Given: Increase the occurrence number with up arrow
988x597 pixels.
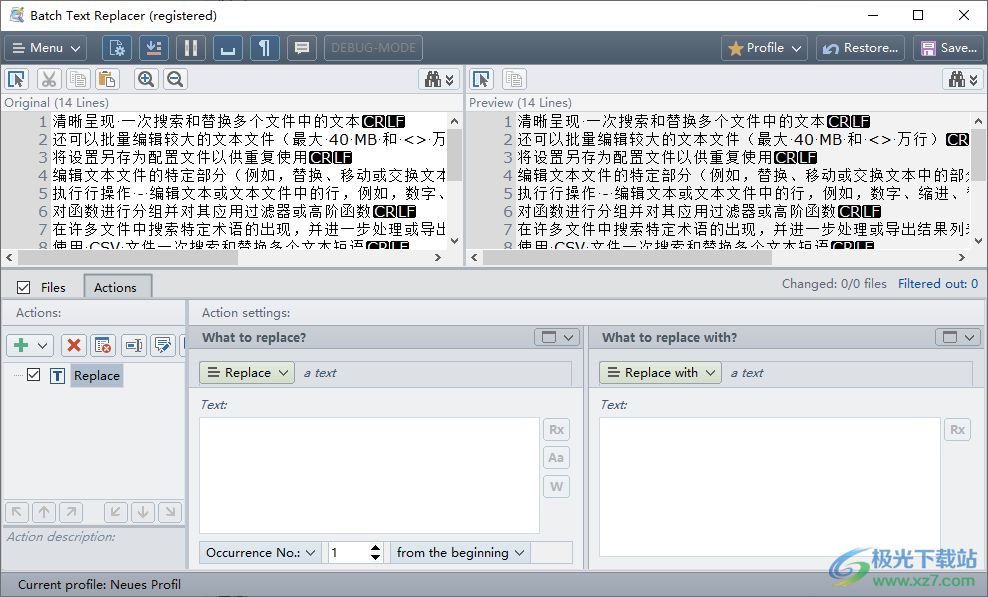Looking at the screenshot, I should (376, 548).
